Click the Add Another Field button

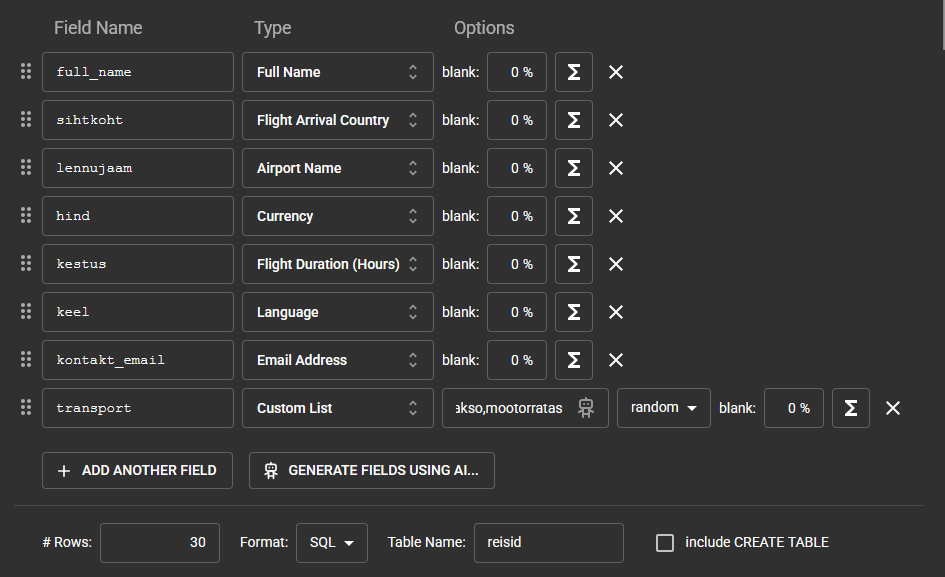click(x=137, y=470)
